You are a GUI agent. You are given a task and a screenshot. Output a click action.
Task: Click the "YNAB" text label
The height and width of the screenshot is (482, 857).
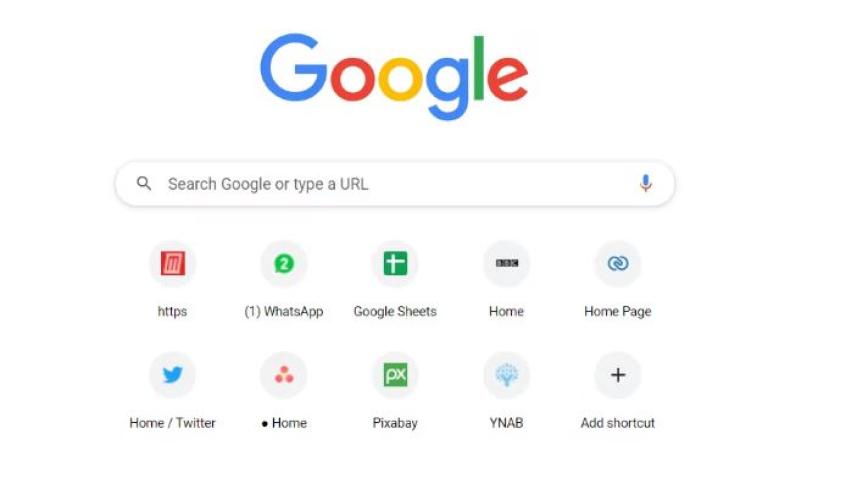507,423
